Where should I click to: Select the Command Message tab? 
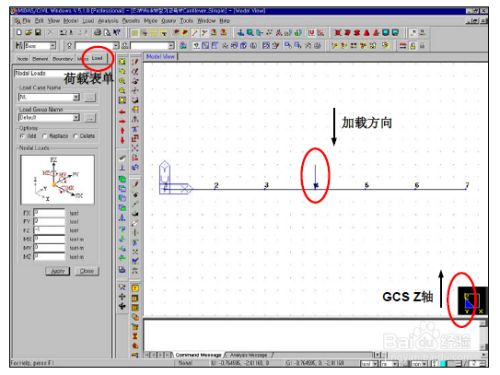[x=198, y=355]
